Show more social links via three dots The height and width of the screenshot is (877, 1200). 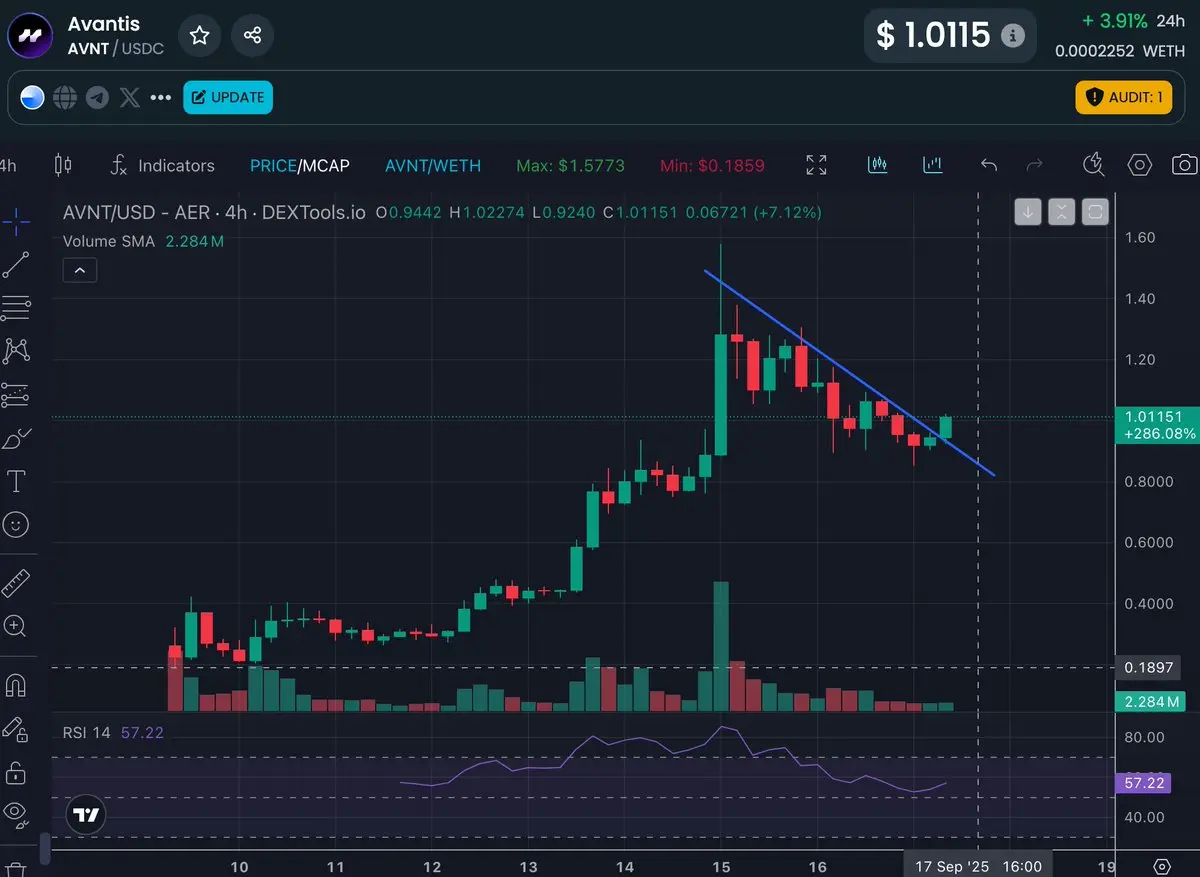[160, 97]
